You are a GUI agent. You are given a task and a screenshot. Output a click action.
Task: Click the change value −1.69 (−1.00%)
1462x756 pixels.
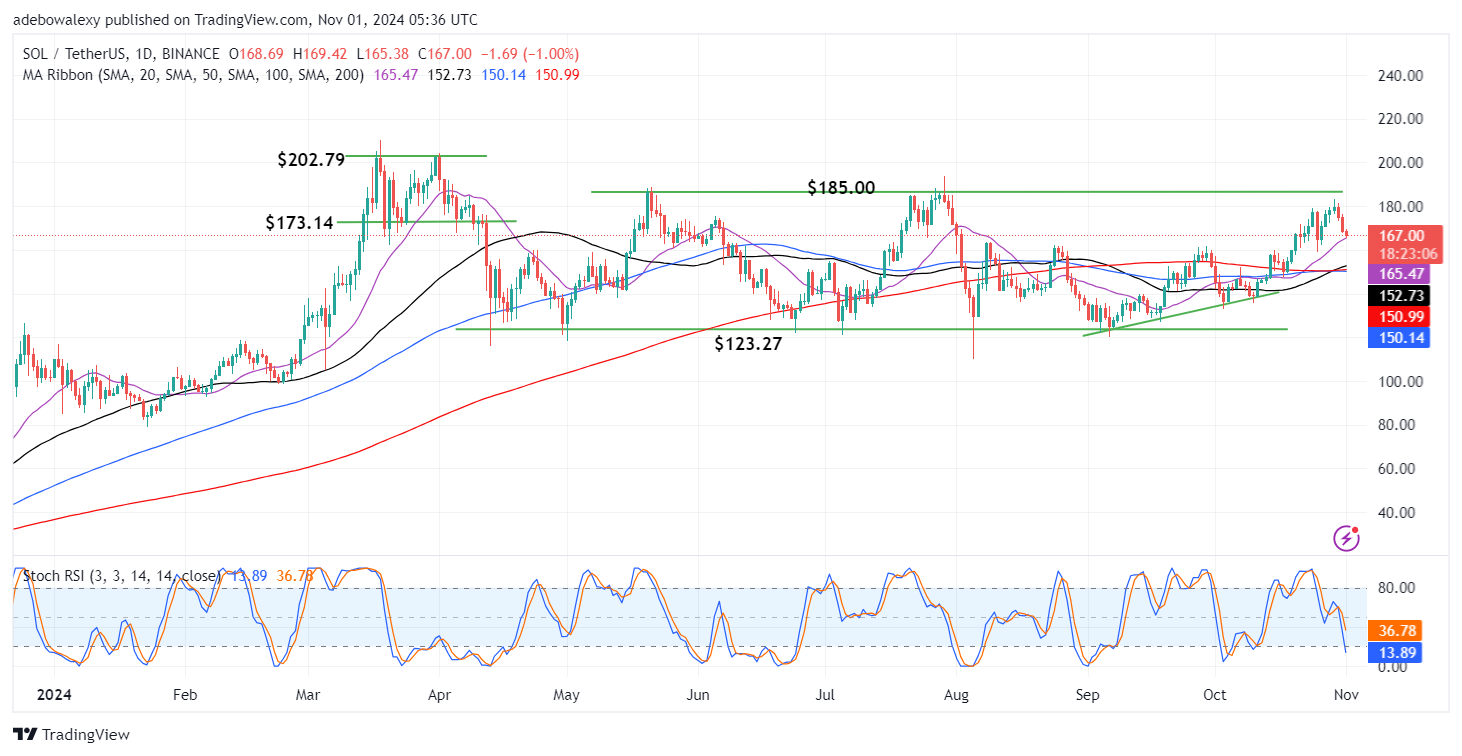530,54
